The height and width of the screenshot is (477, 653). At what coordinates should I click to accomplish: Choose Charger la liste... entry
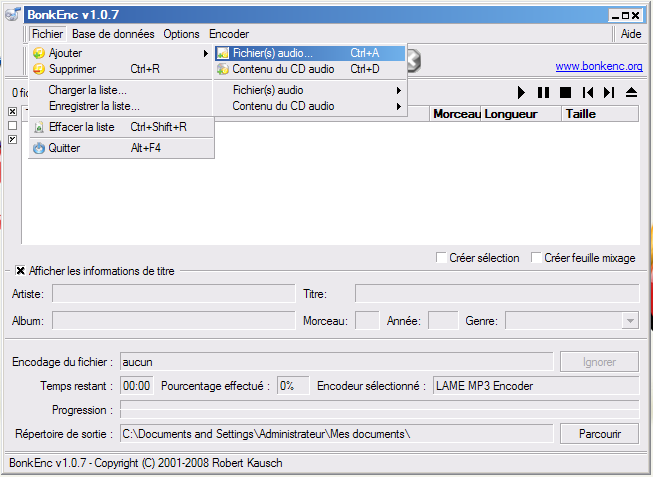(121, 90)
